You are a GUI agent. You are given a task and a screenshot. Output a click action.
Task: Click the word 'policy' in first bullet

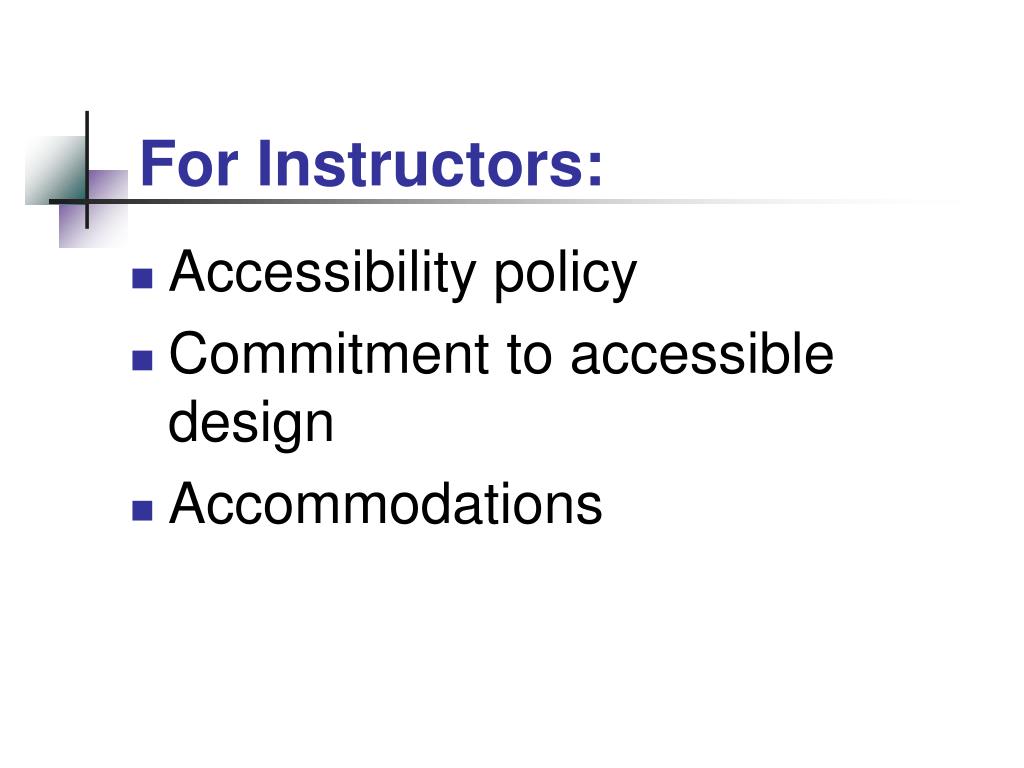point(565,272)
